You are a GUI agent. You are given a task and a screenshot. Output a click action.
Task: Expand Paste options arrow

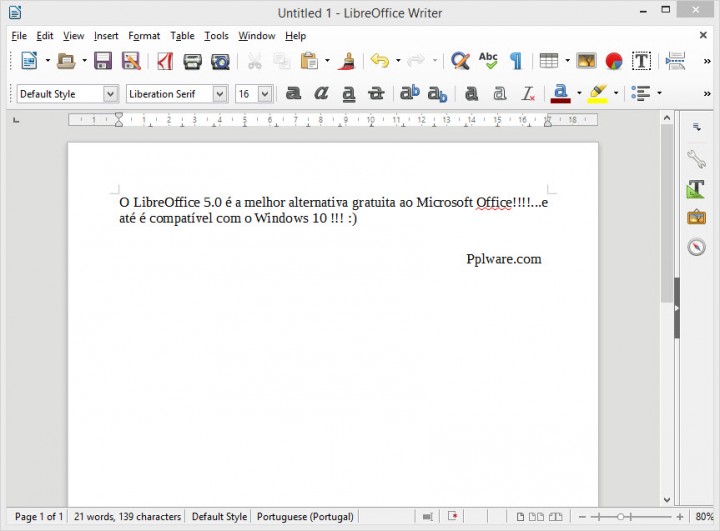click(x=327, y=61)
